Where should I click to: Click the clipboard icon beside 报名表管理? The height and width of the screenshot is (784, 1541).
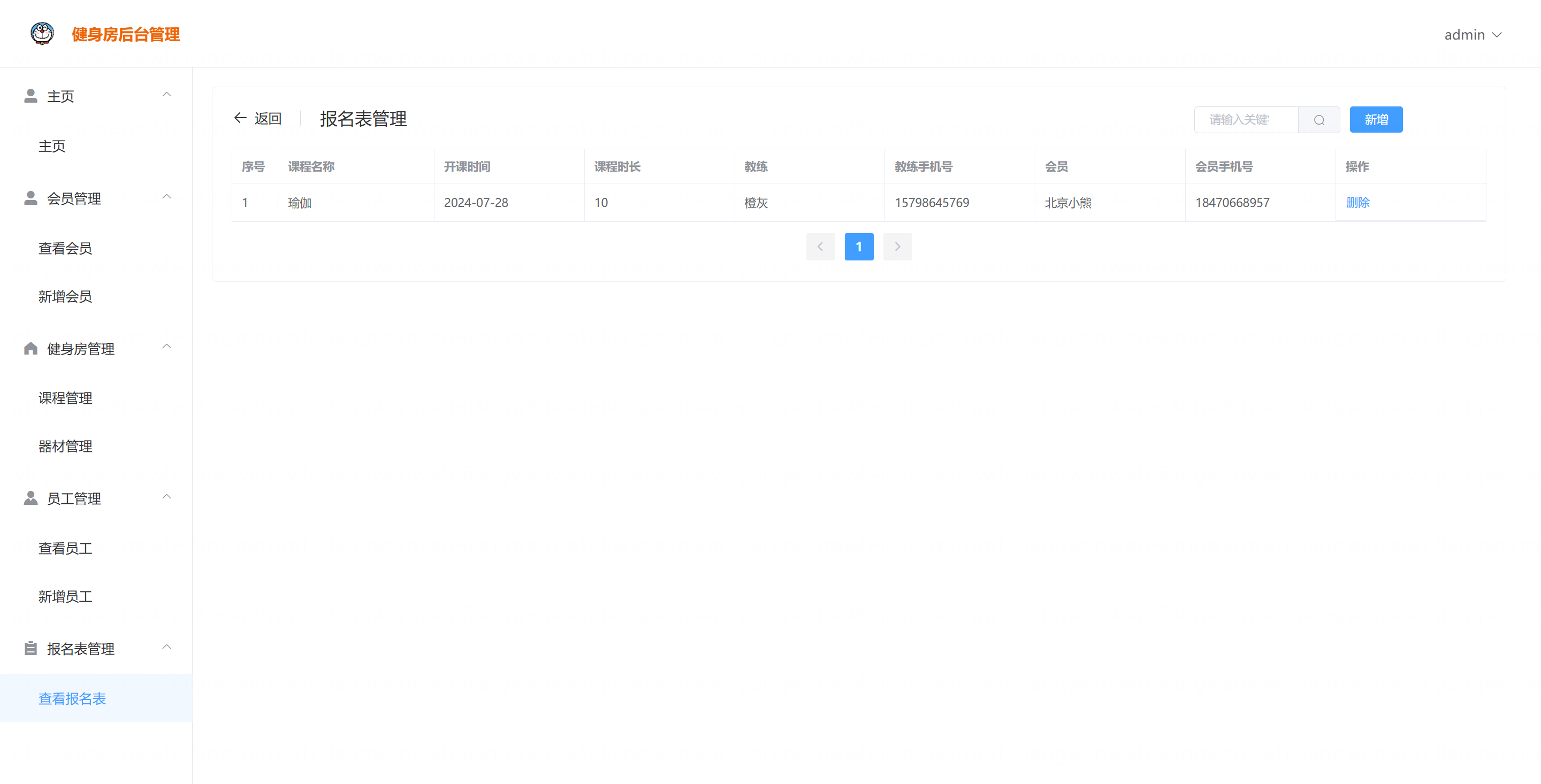coord(30,648)
